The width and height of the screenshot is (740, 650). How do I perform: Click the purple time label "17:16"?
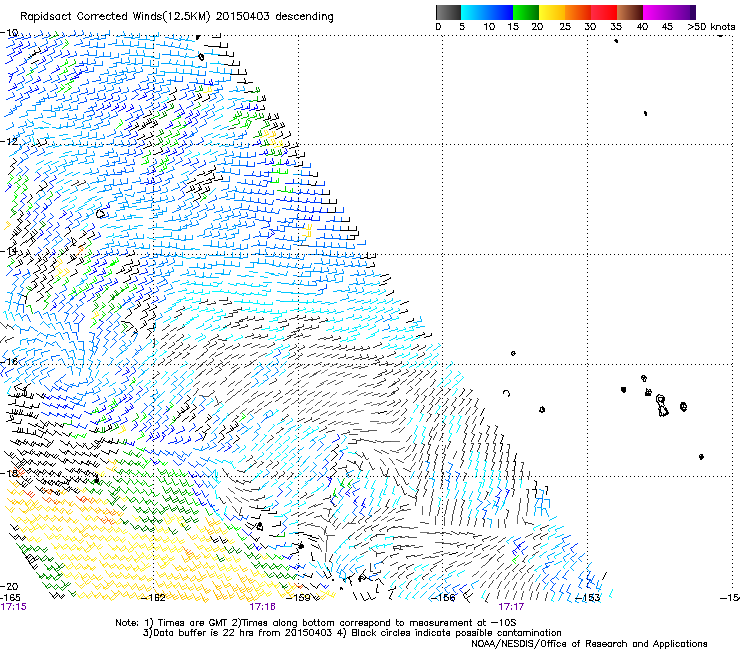point(262,607)
